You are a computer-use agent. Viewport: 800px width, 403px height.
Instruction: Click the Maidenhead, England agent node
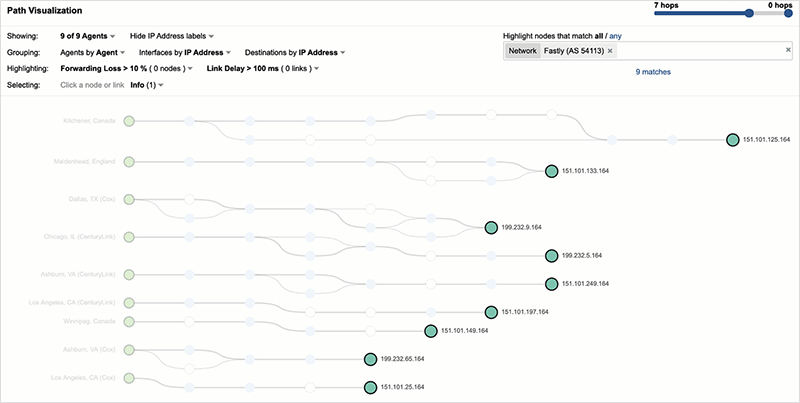(x=127, y=161)
